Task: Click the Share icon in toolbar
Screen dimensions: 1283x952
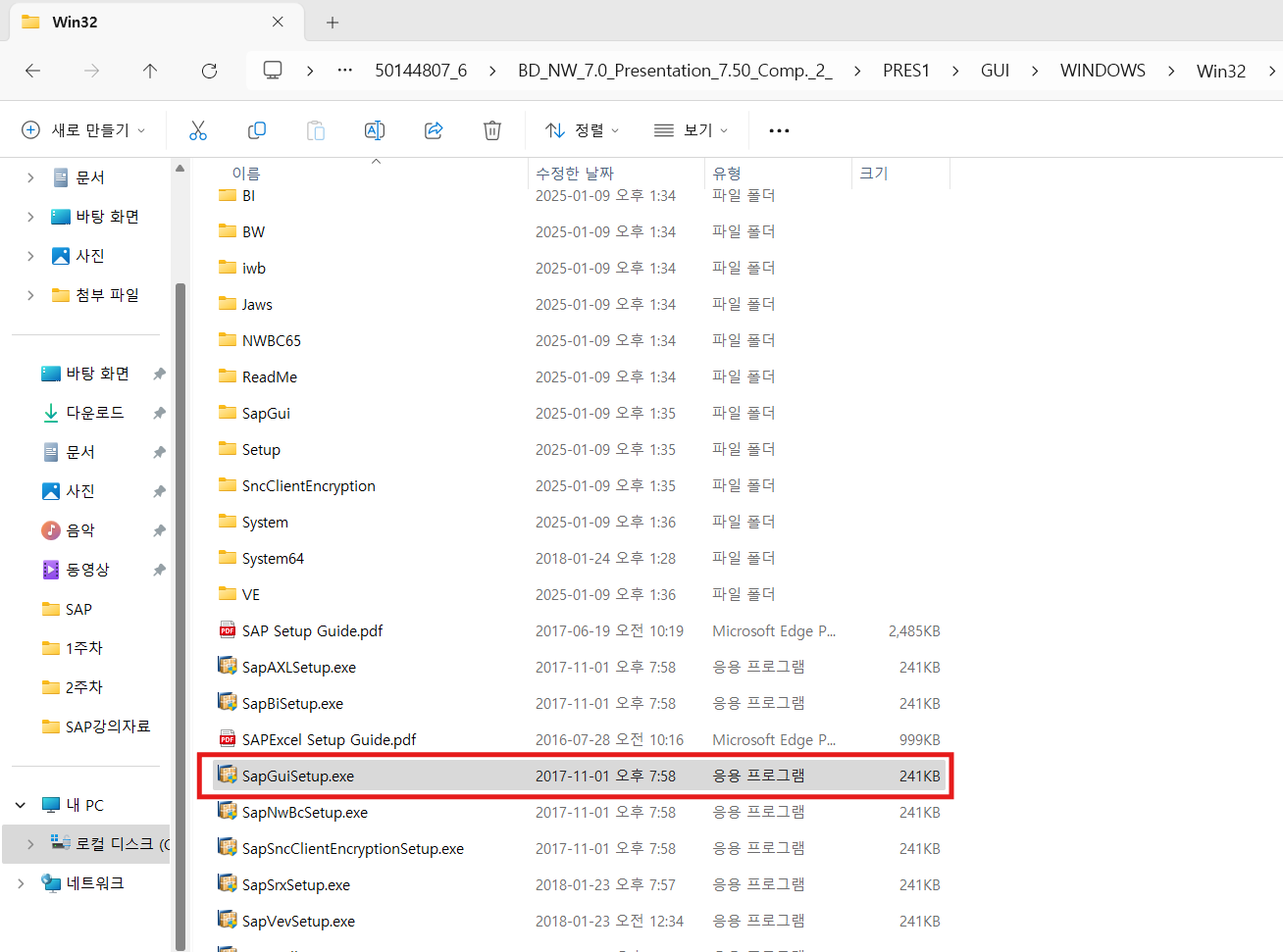Action: [434, 130]
